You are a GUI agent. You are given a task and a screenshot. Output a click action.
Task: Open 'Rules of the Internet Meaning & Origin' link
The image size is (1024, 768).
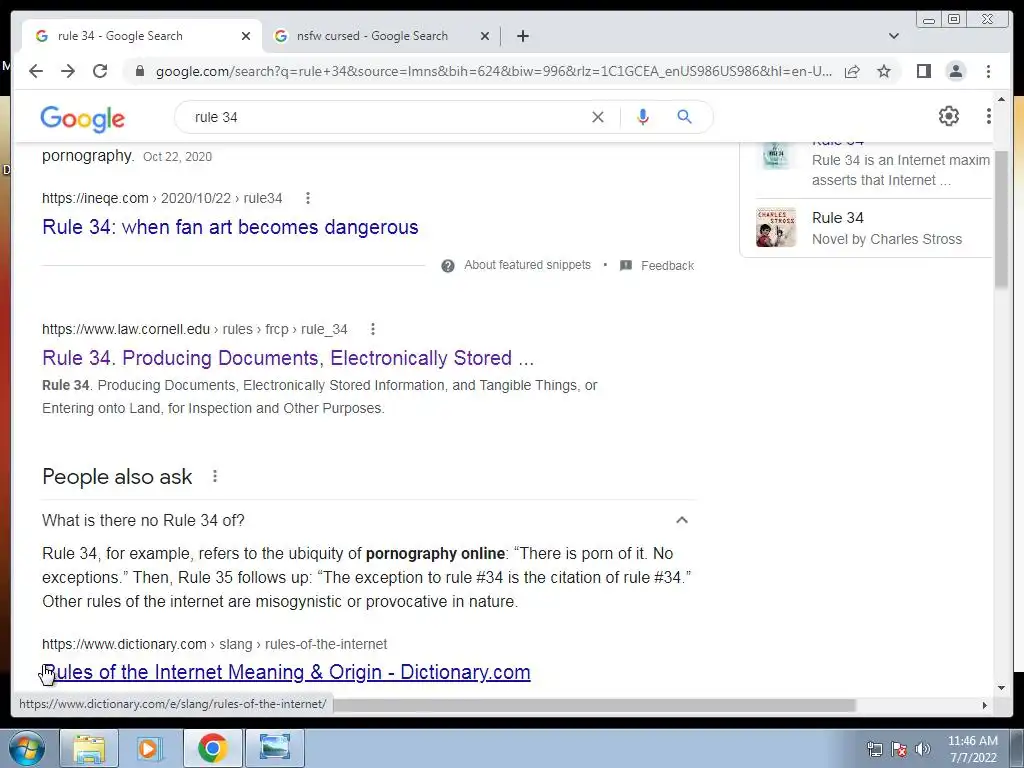[286, 672]
